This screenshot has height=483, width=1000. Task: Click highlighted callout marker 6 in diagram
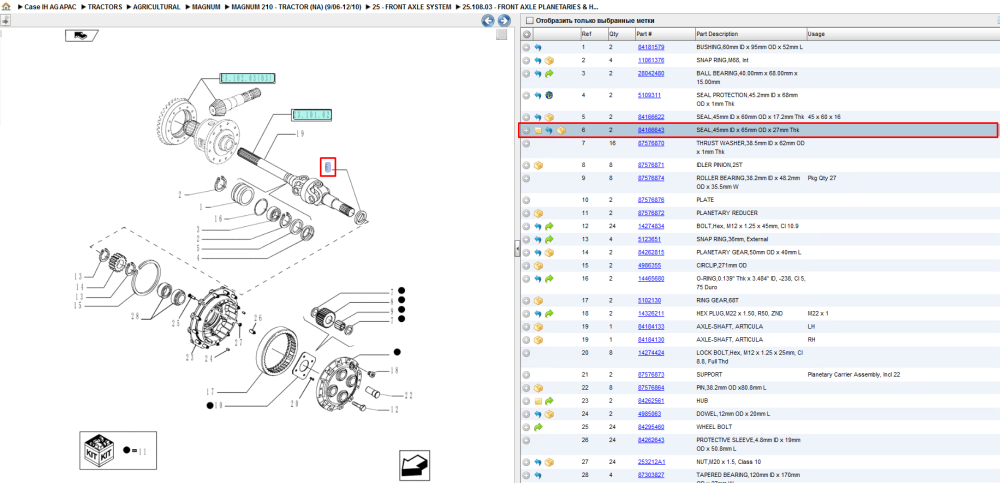pos(327,167)
